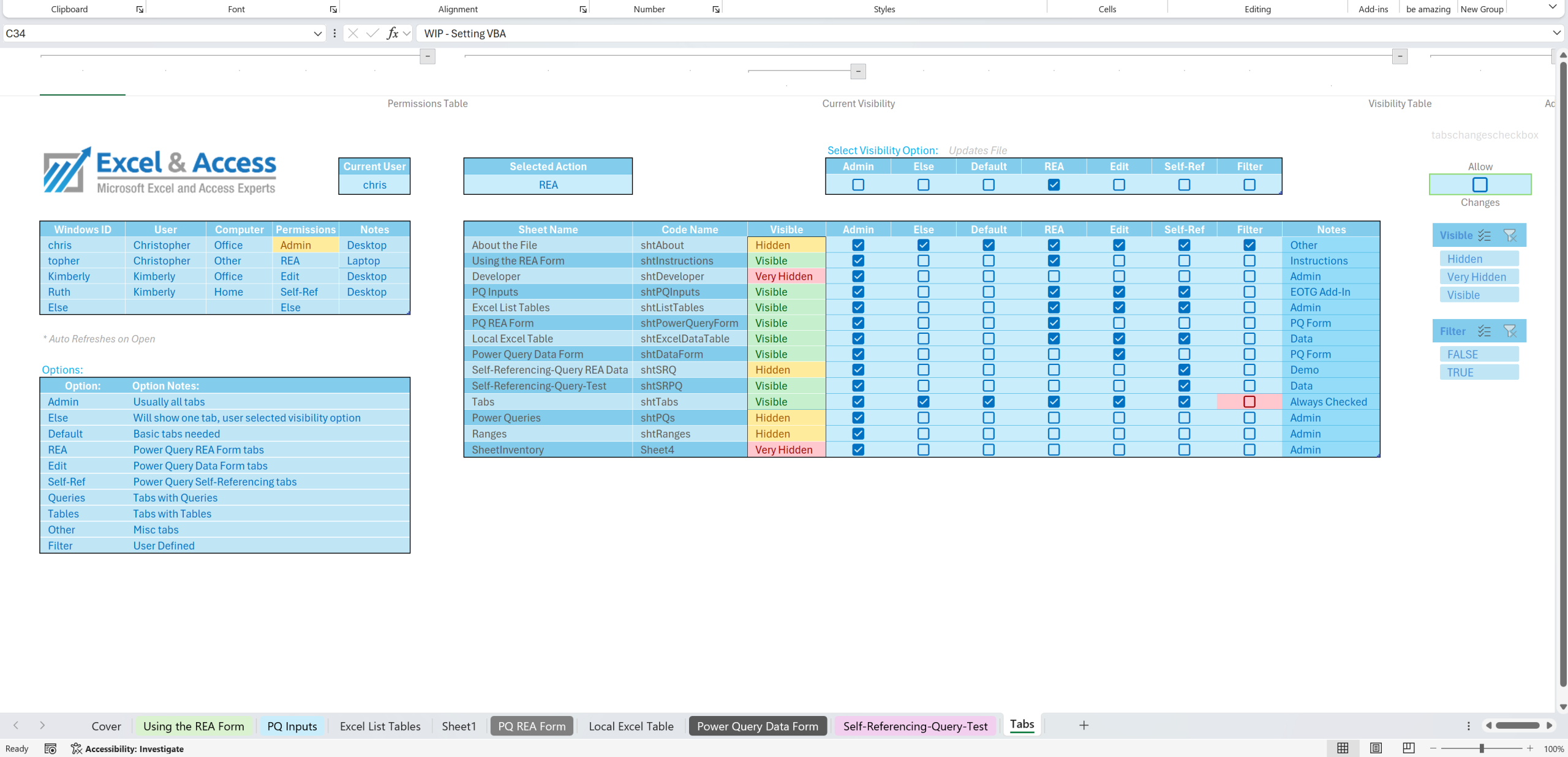Switch to Page Break Preview view

(1409, 748)
